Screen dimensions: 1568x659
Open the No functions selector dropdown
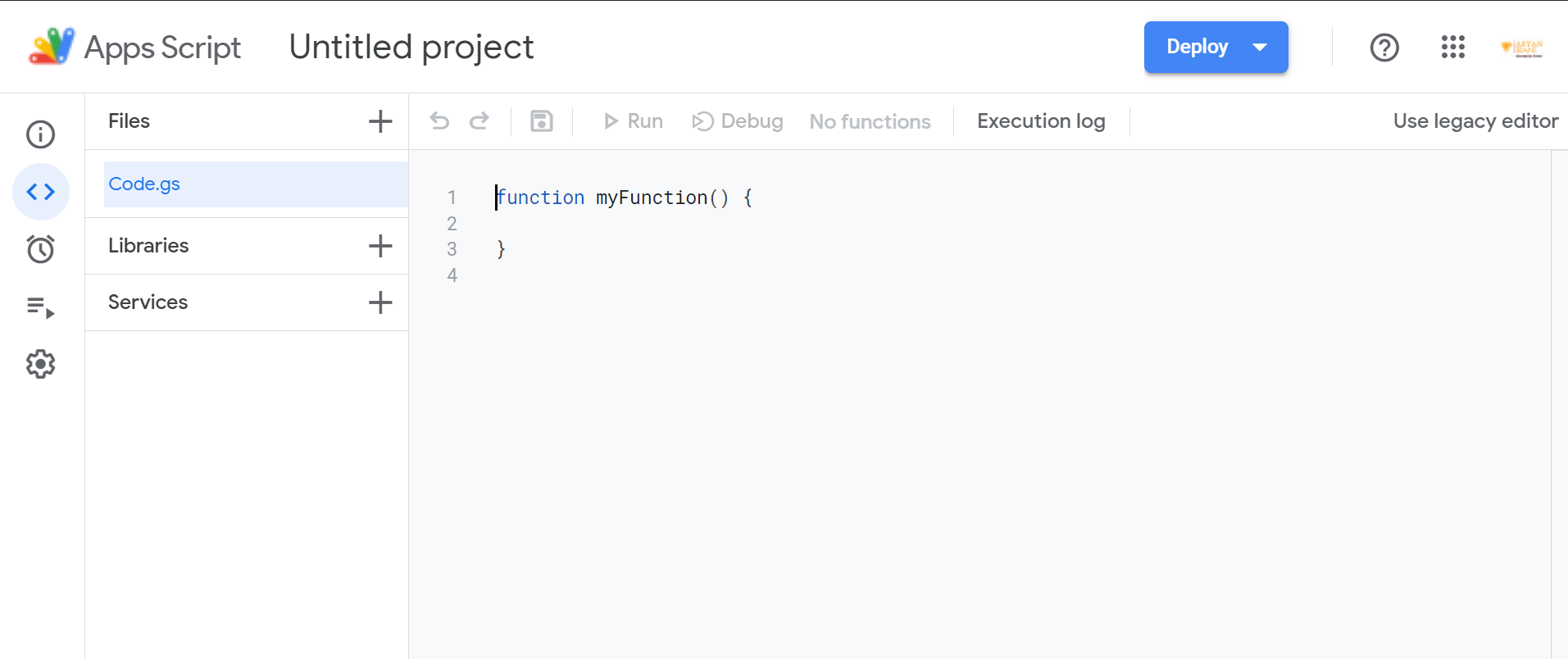[870, 121]
